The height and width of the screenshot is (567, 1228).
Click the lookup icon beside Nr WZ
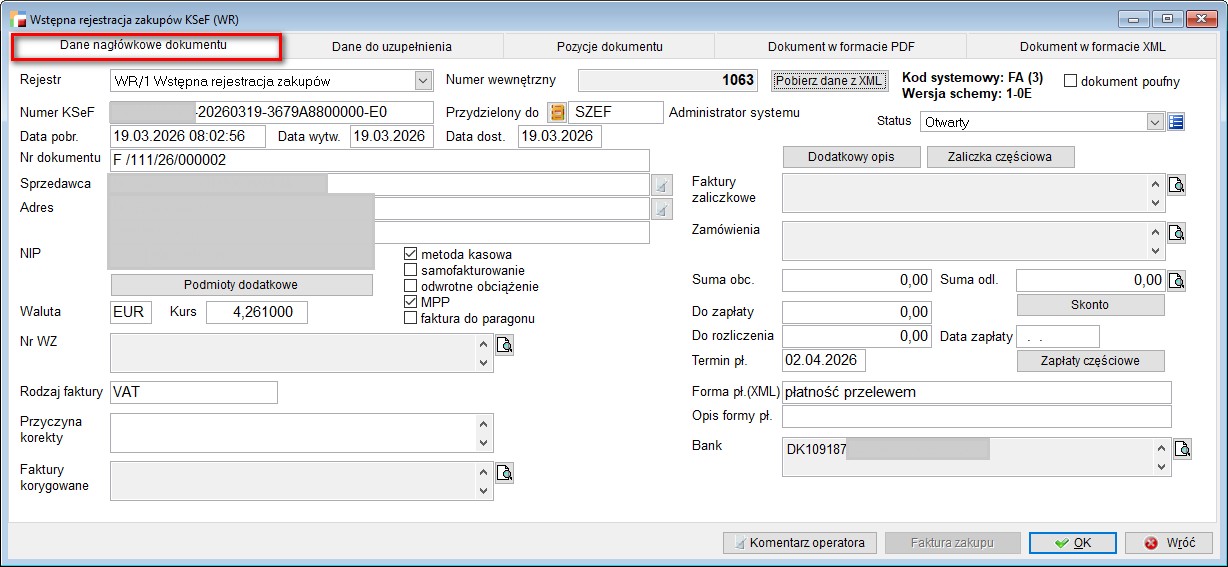(x=505, y=346)
